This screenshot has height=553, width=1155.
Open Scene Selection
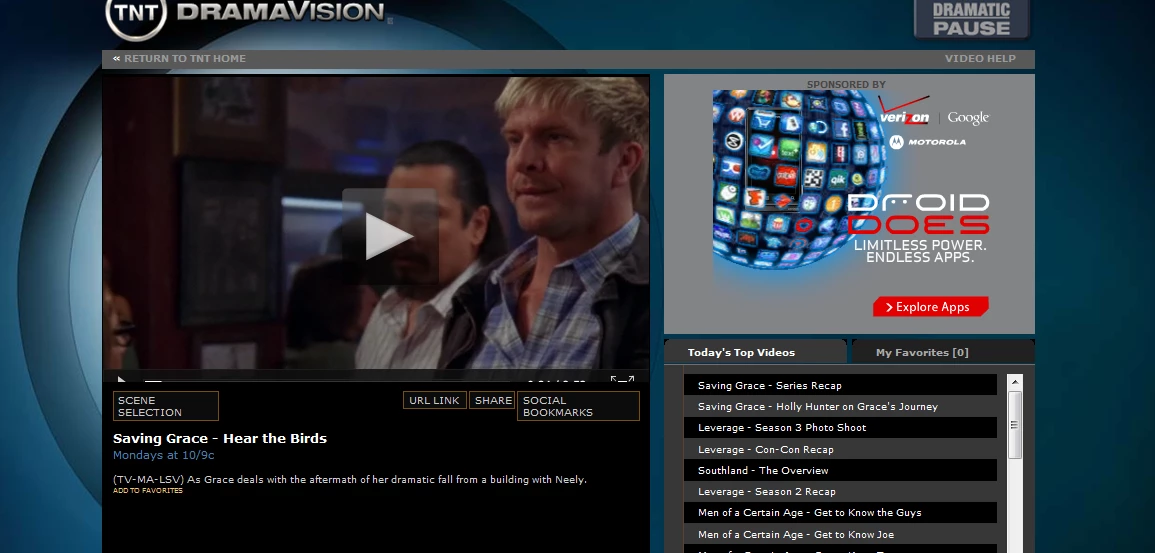pos(166,406)
